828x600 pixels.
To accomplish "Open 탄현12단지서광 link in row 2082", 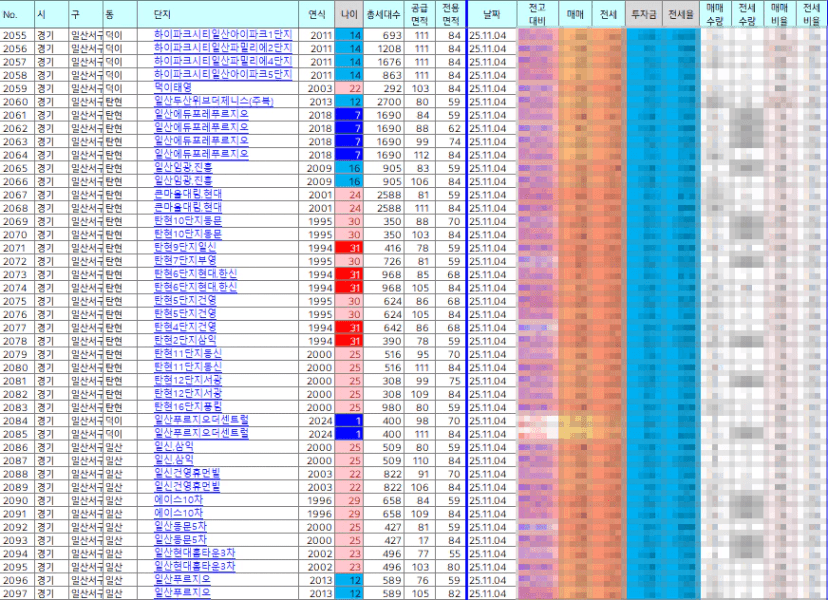I will [188, 393].
